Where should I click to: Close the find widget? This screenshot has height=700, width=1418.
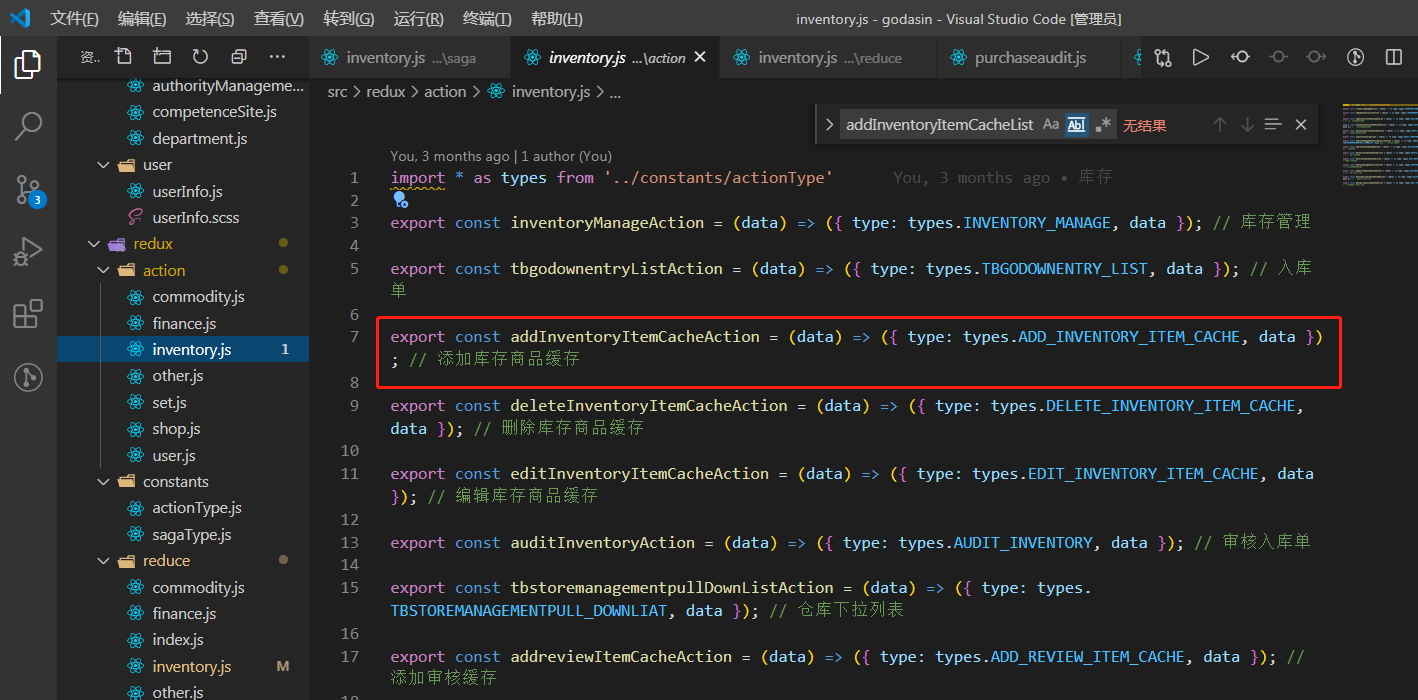tap(1301, 125)
